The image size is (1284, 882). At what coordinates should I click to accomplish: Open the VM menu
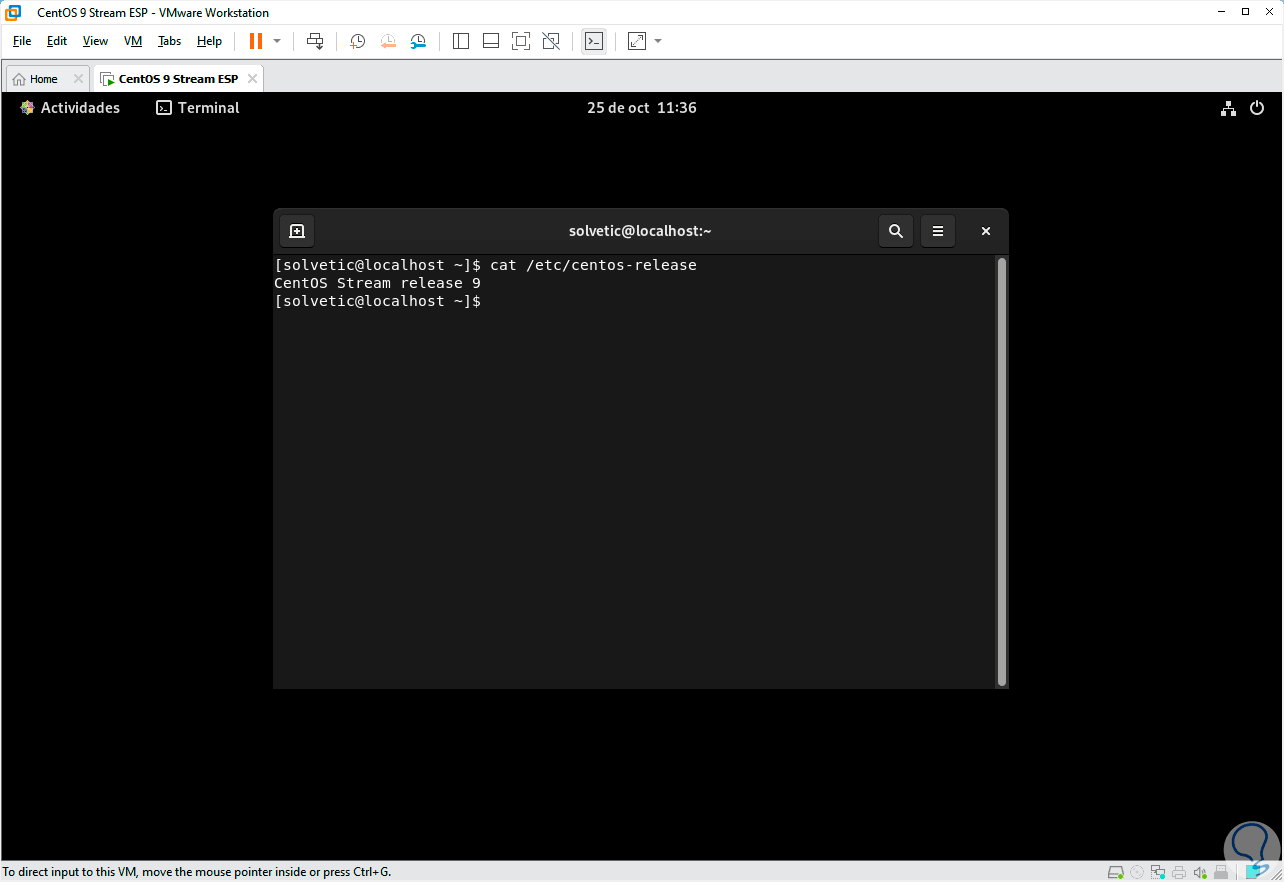(133, 41)
